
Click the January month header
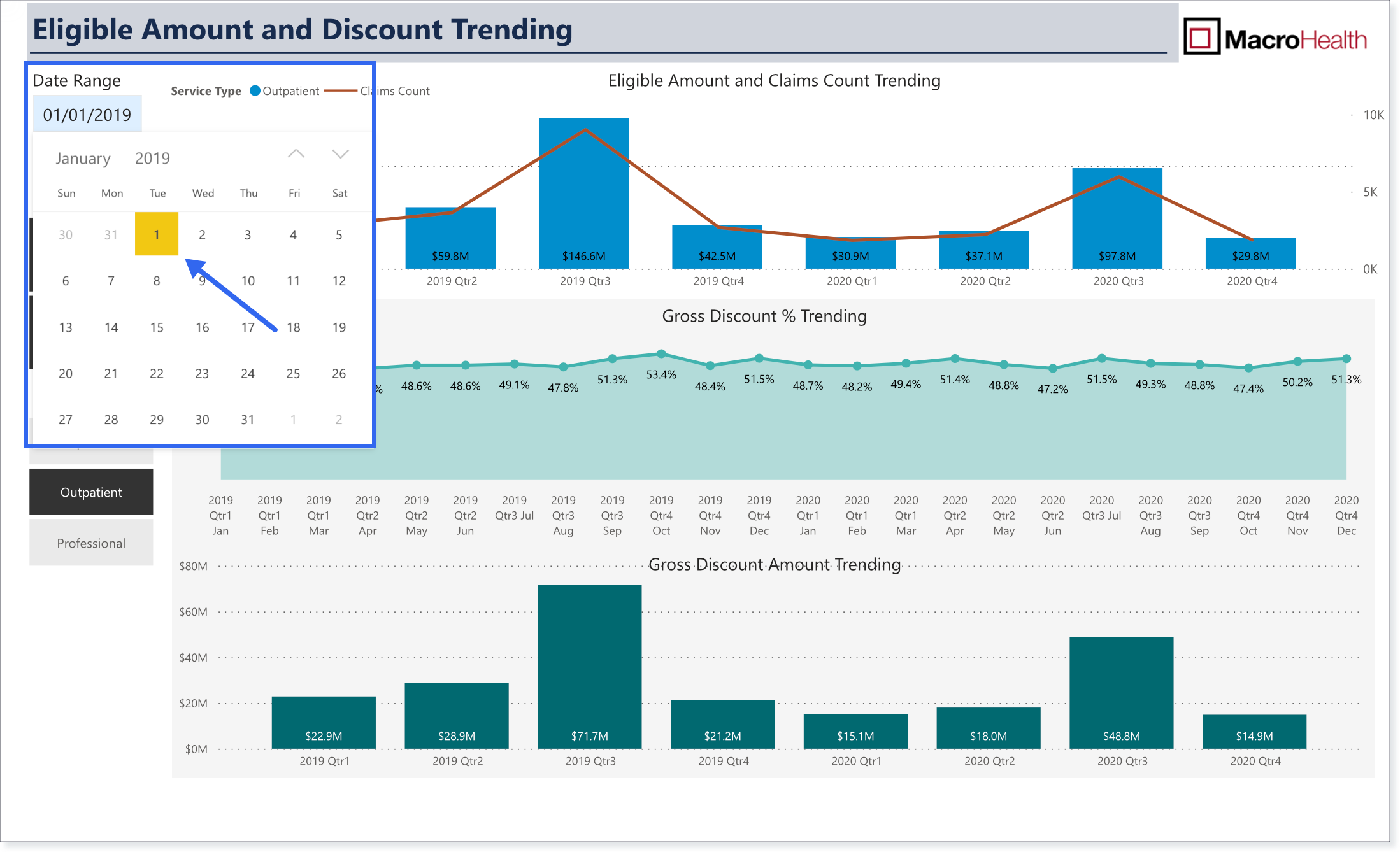83,158
